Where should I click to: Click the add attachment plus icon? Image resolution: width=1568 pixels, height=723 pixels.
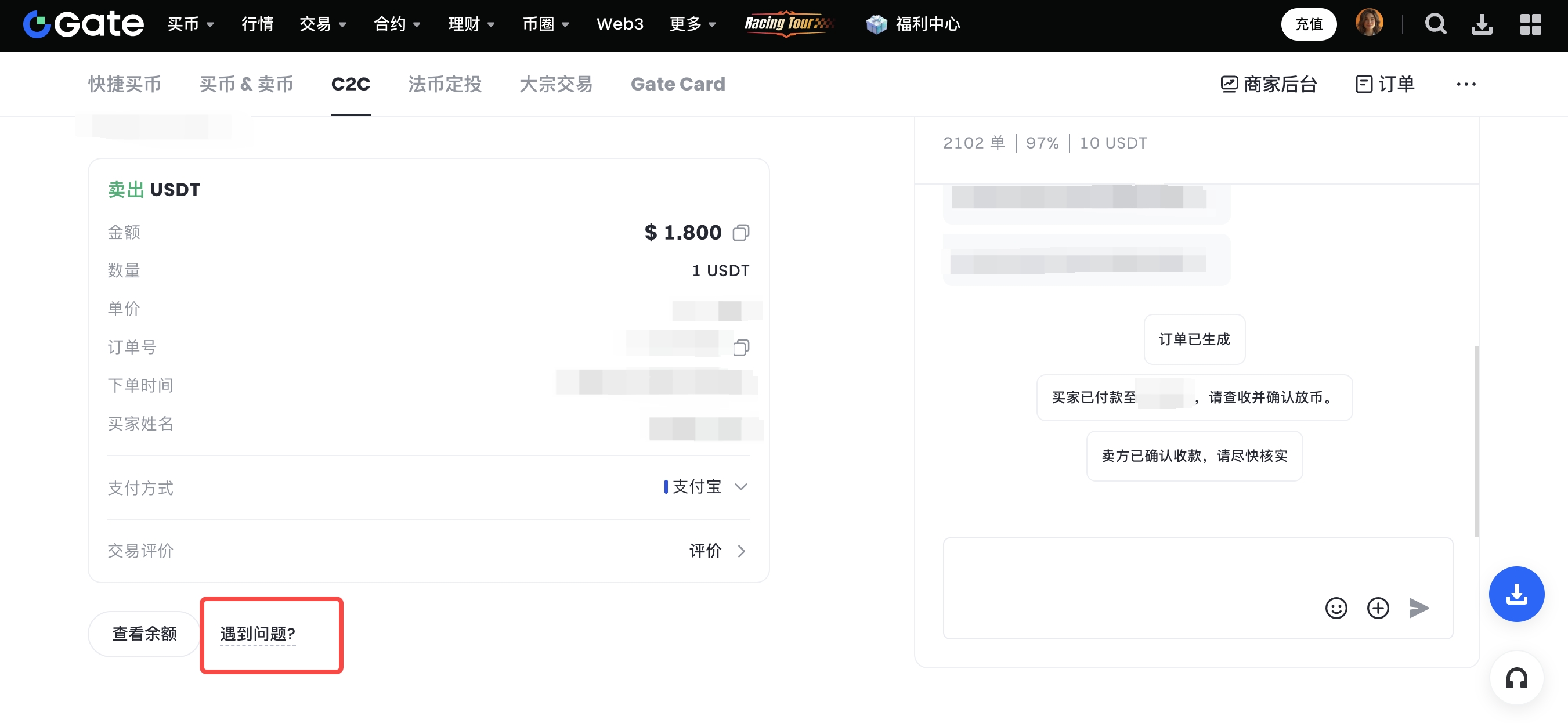click(1378, 608)
